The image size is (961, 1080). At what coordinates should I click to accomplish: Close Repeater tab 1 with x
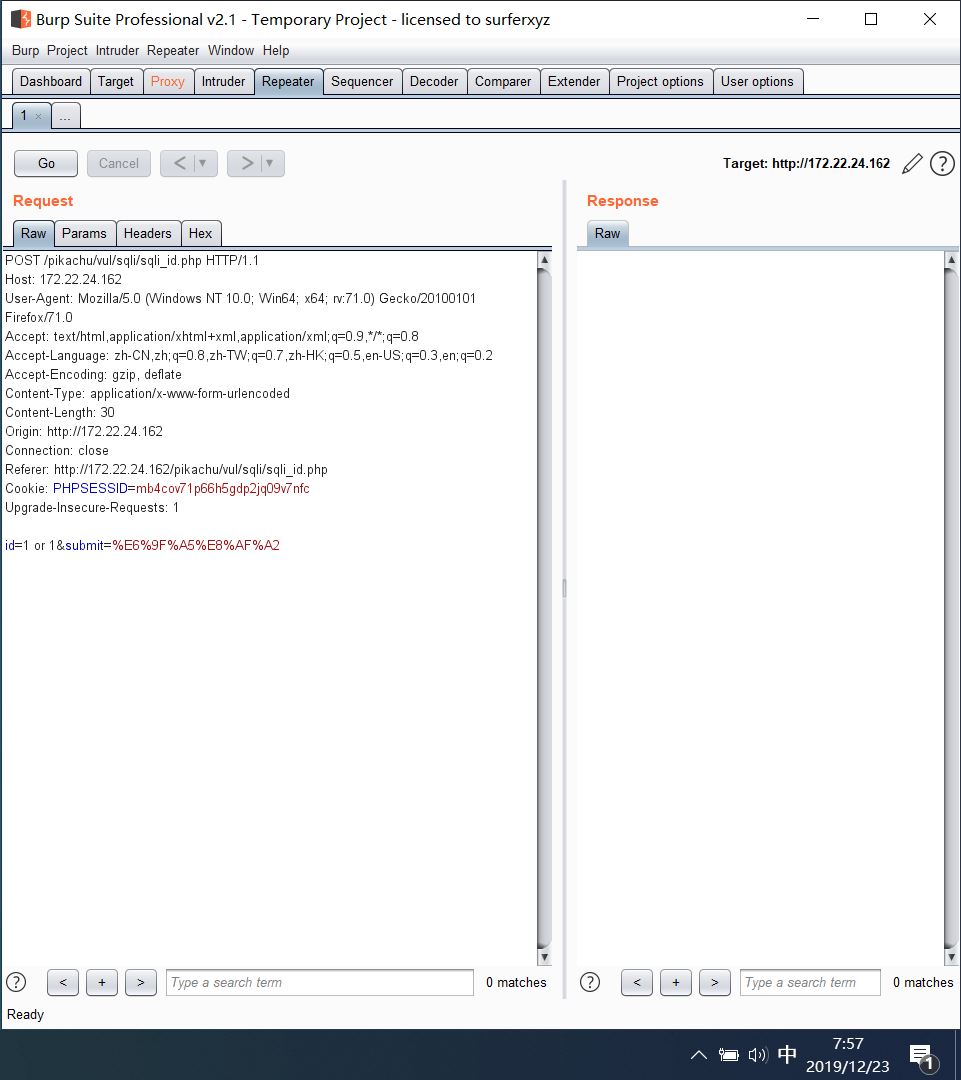coord(39,116)
